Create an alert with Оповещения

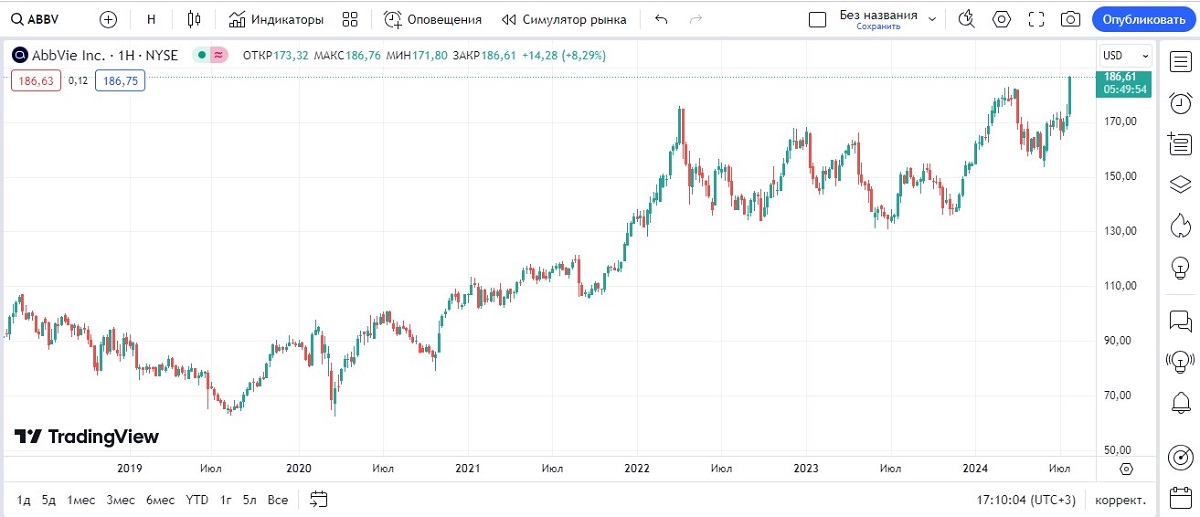pos(432,19)
